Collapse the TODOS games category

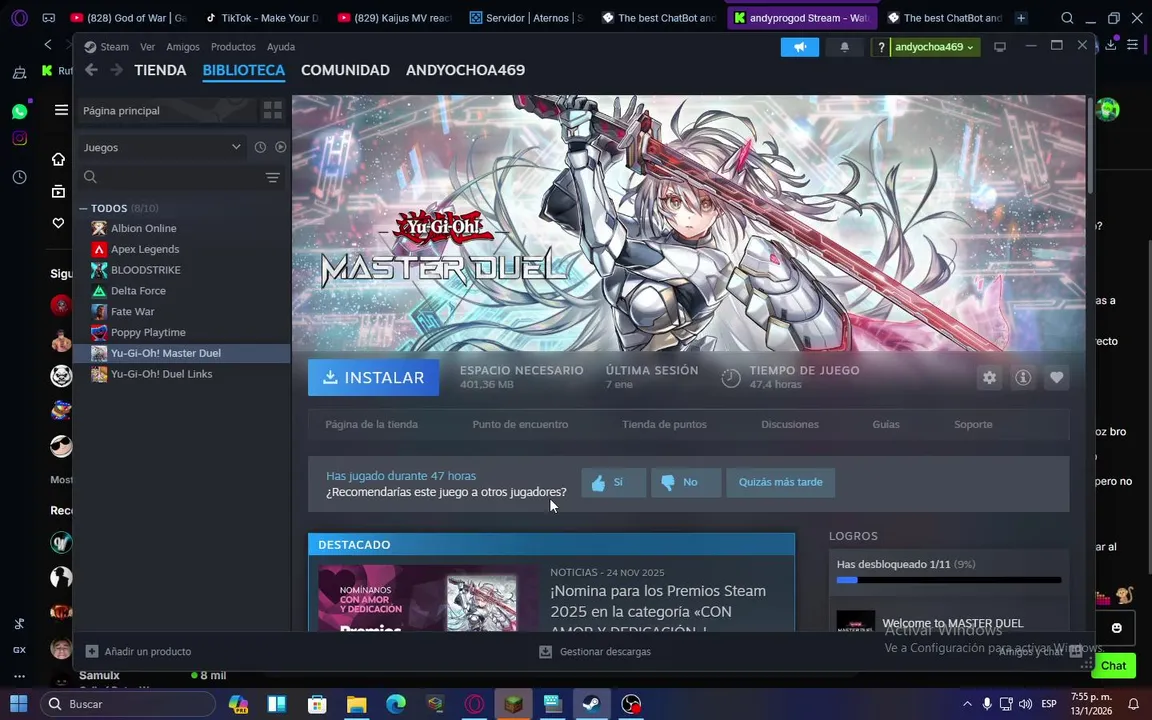point(83,209)
